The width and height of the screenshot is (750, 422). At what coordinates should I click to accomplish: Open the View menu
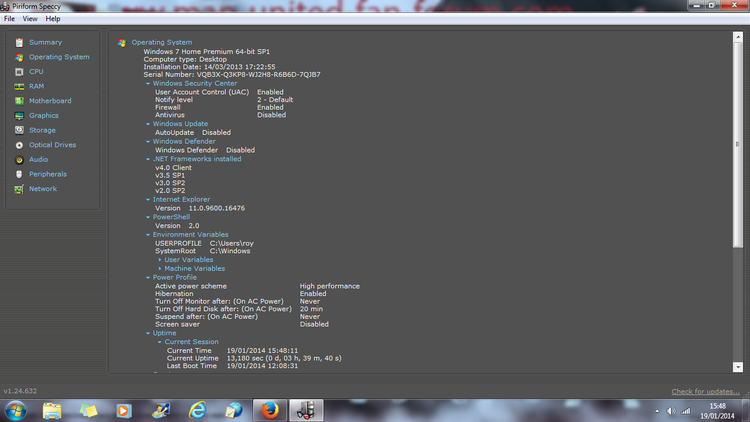(30, 19)
